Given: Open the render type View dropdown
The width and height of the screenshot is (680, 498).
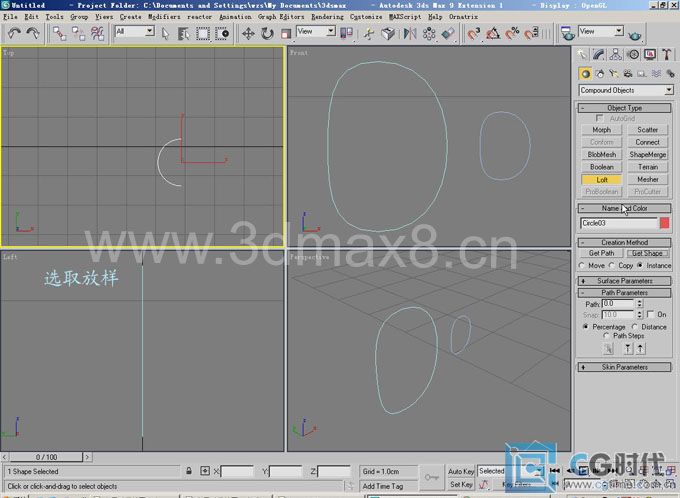Looking at the screenshot, I should (x=601, y=31).
